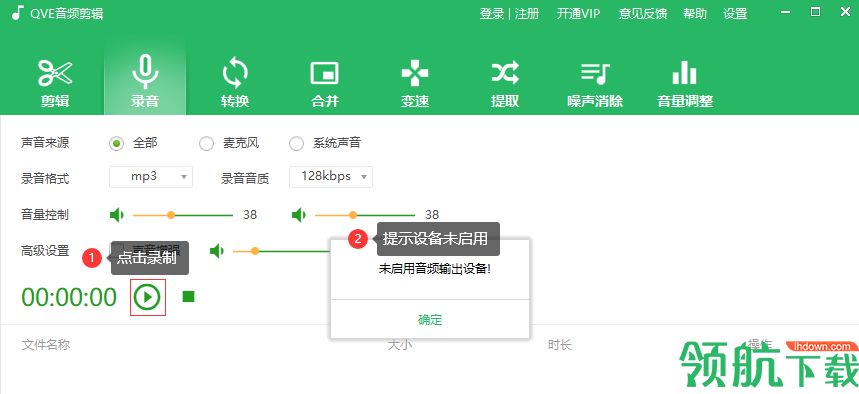
Task: Mute the second volume speaker icon
Action: 299,215
